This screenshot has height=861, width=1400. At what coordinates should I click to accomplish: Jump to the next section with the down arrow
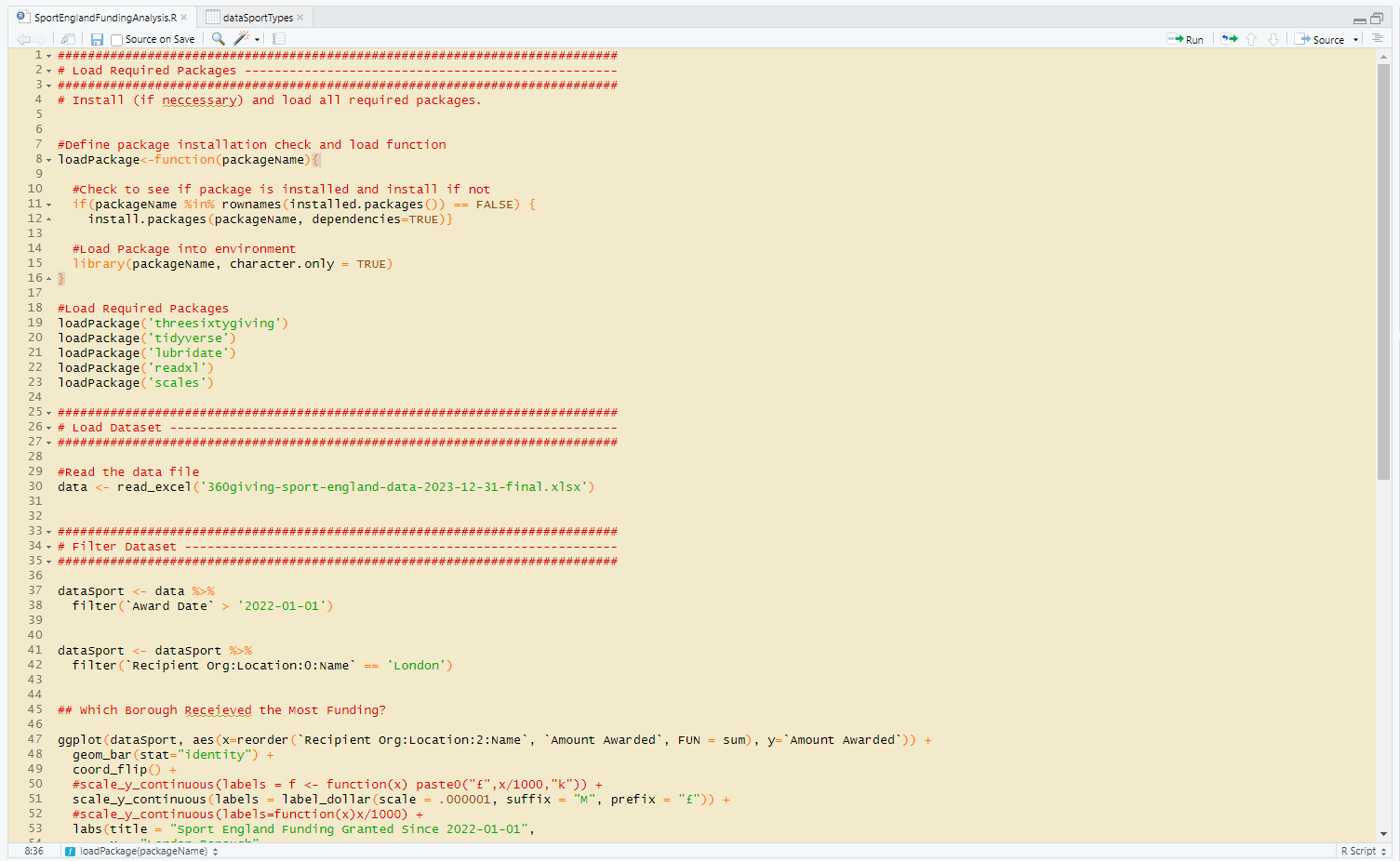[1273, 39]
